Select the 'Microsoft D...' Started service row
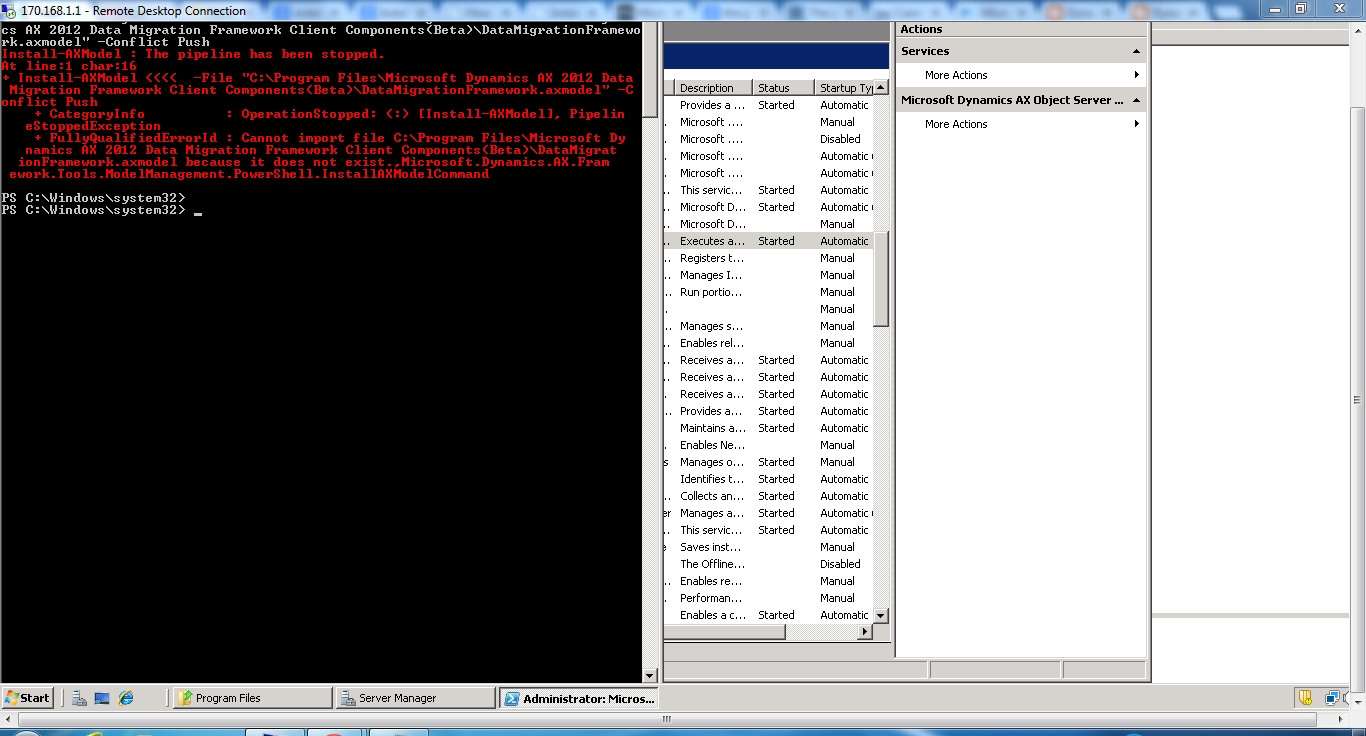This screenshot has height=736, width=1366. coord(768,207)
